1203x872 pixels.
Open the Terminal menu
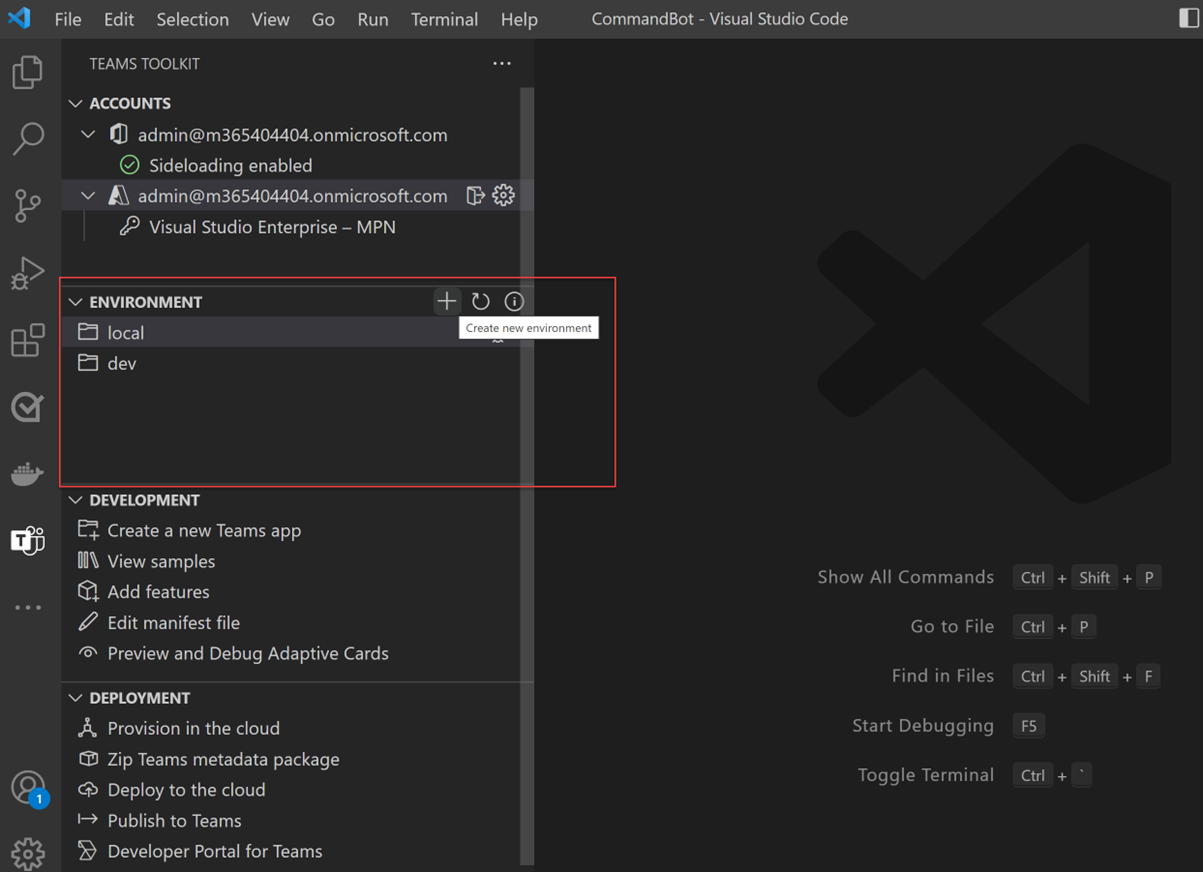[x=444, y=19]
